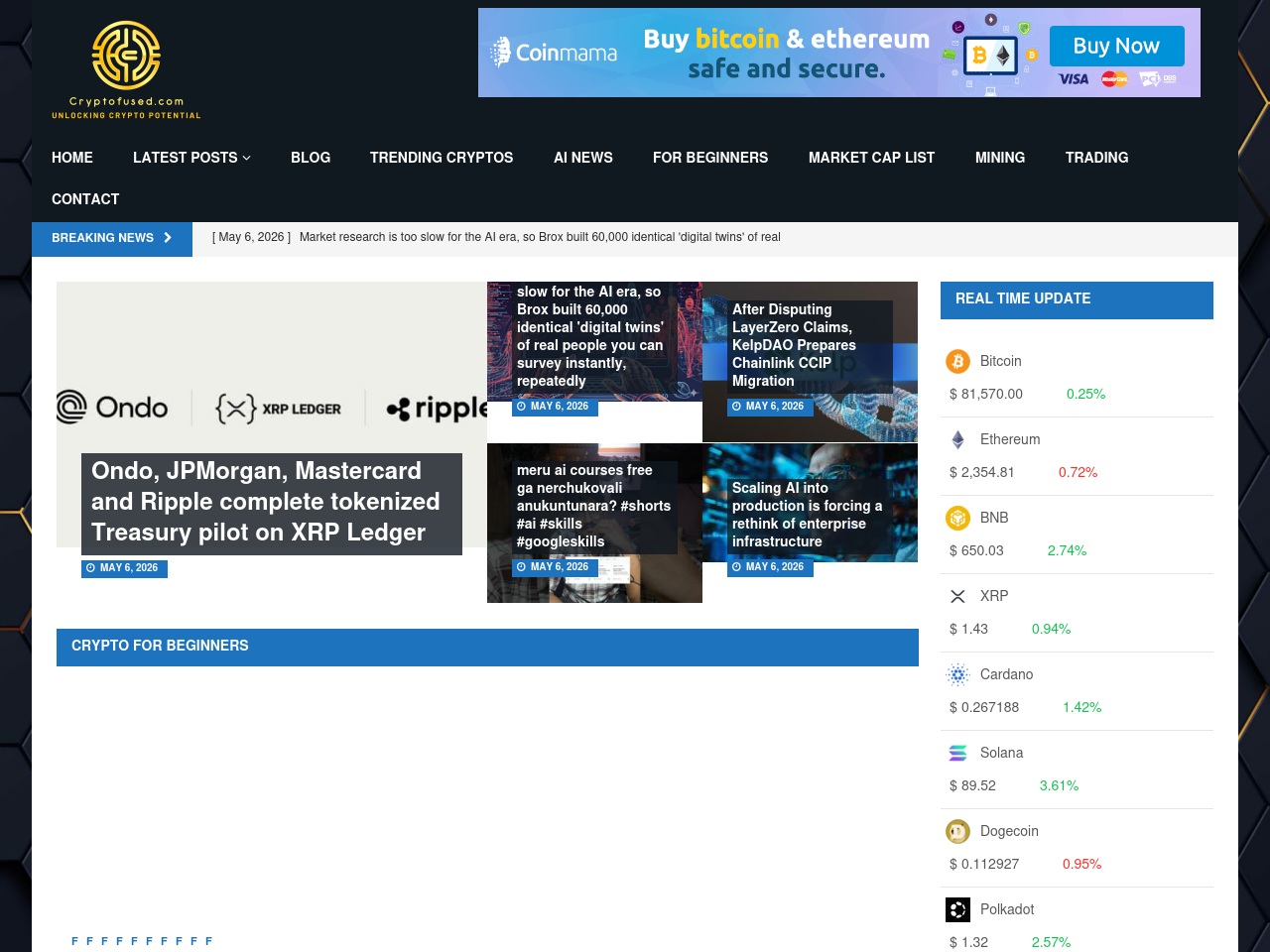Click the Dogecoin 0.95% change value
1270x952 pixels.
click(1081, 864)
